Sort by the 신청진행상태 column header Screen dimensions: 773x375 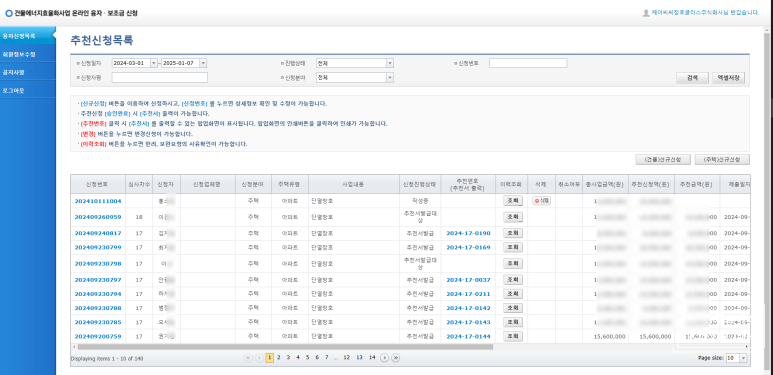point(419,184)
